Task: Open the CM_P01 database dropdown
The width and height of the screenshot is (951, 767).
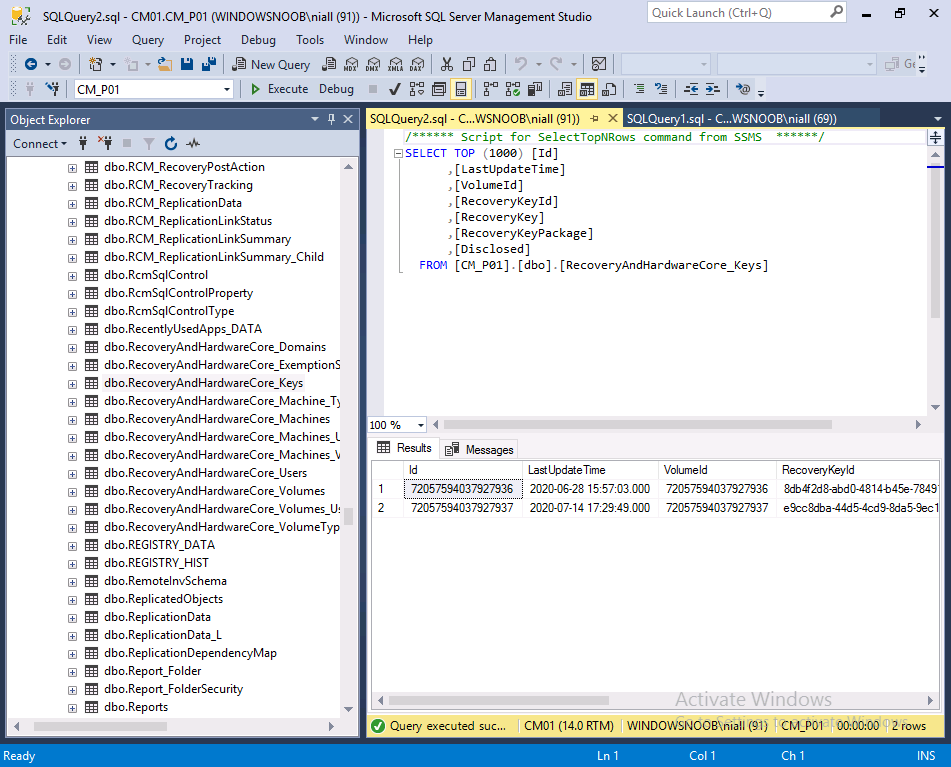Action: pyautogui.click(x=227, y=90)
